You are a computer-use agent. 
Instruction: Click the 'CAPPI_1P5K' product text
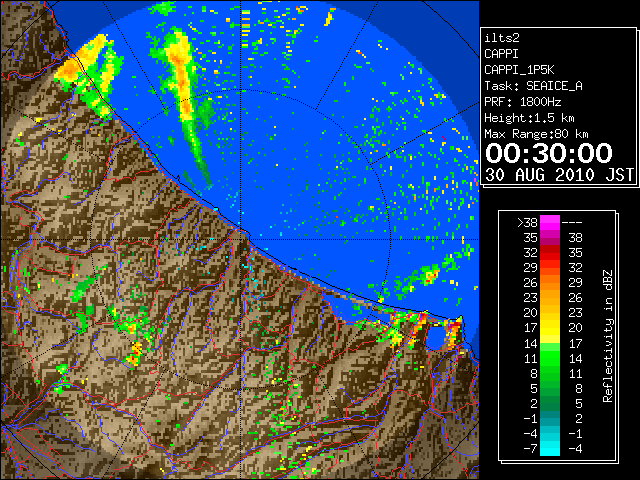pyautogui.click(x=519, y=70)
